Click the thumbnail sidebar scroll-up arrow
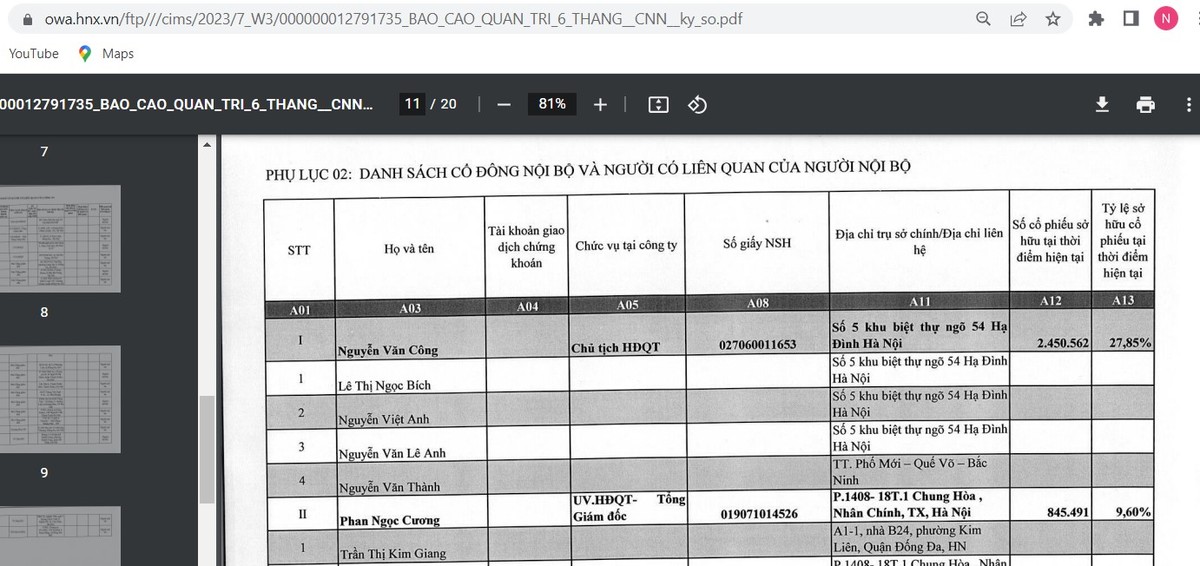The height and width of the screenshot is (566, 1200). [x=207, y=145]
